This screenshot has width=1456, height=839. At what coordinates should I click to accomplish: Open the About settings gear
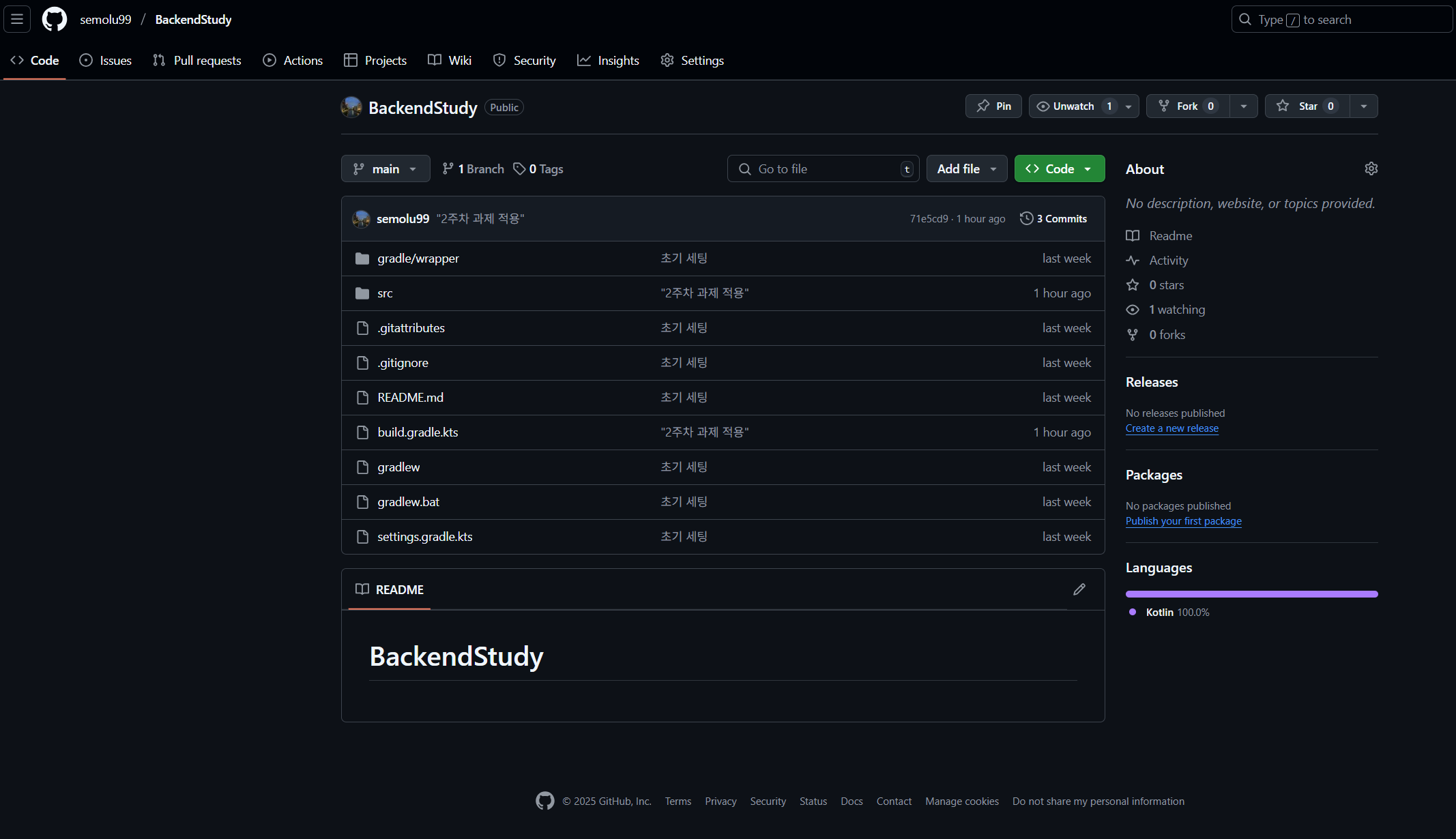pyautogui.click(x=1371, y=168)
